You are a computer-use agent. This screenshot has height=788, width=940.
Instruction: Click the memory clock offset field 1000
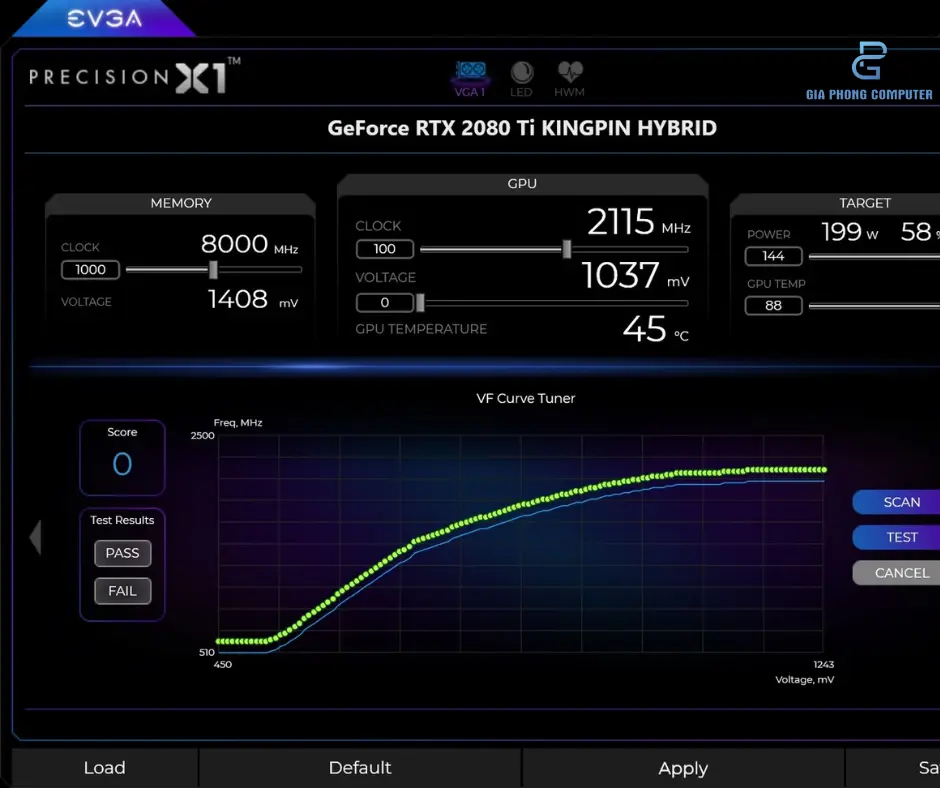tap(91, 269)
